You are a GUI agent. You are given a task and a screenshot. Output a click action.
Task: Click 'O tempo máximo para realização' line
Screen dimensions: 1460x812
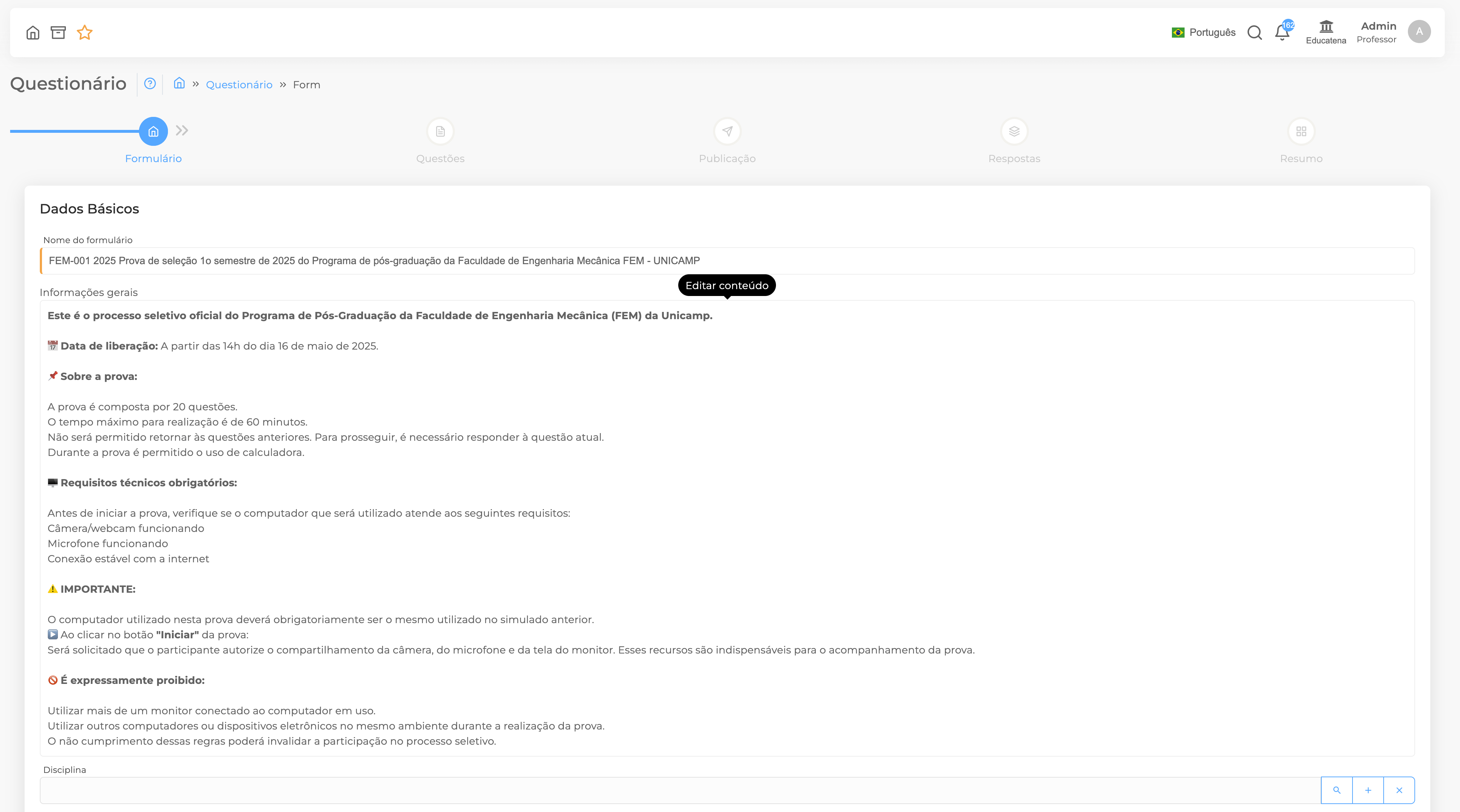click(177, 422)
